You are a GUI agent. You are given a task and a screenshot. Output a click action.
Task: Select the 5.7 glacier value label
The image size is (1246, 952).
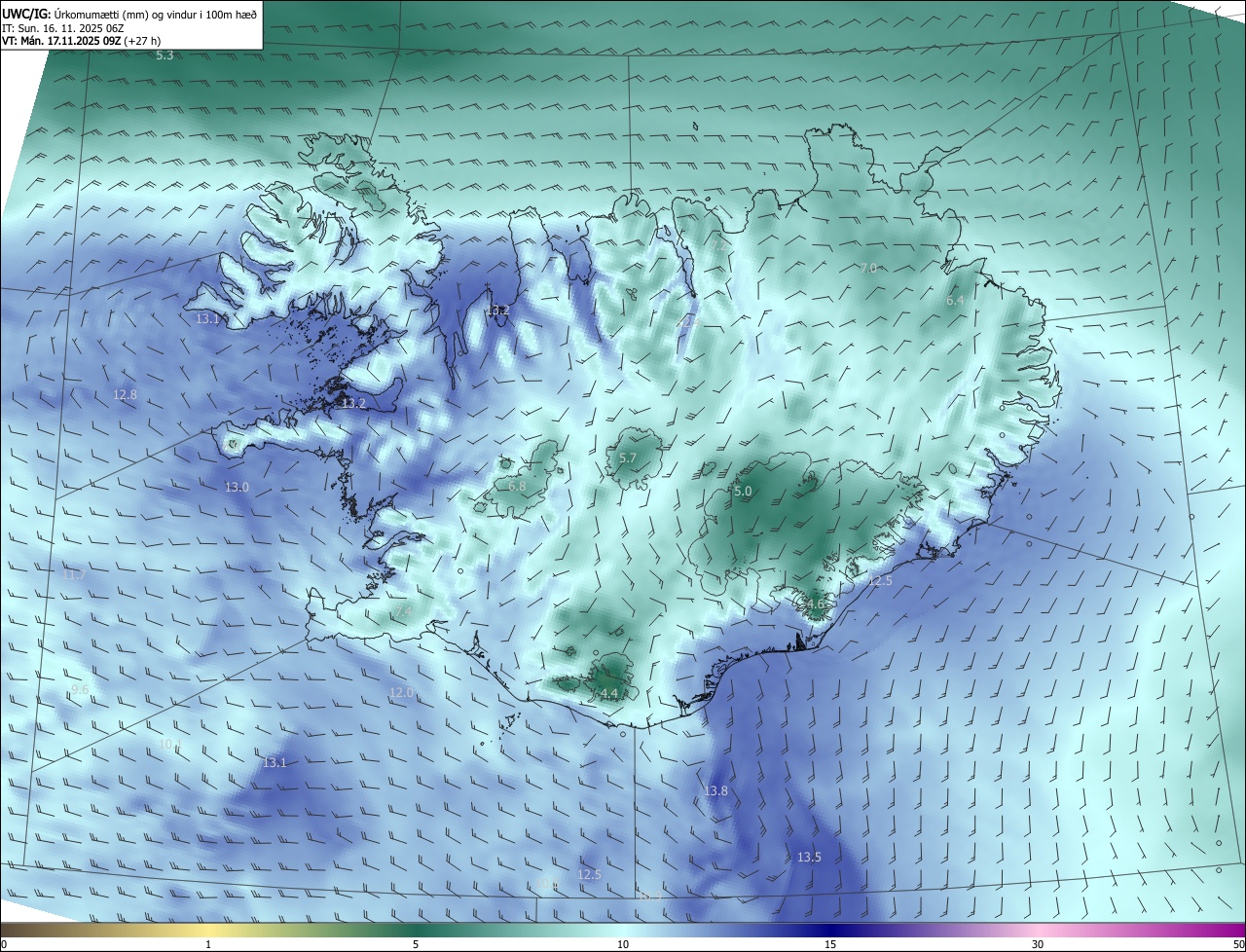pos(628,458)
